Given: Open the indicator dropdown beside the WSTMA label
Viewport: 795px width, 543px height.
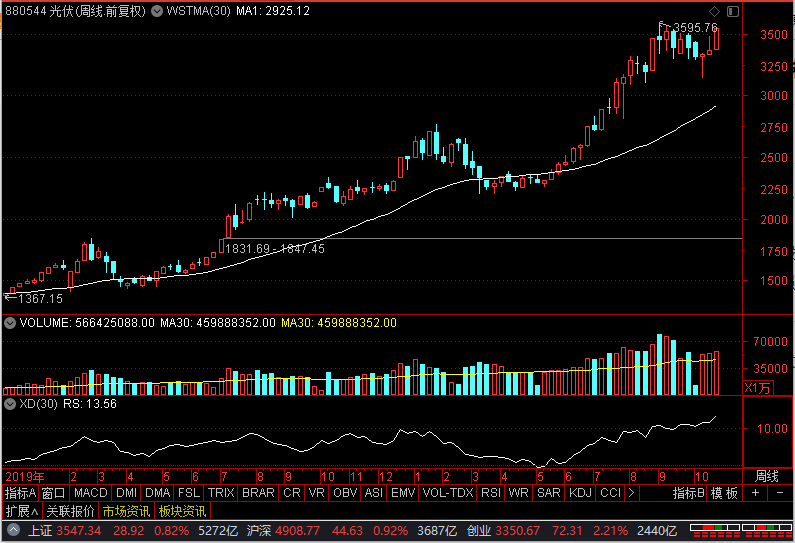Looking at the screenshot, I should pyautogui.click(x=158, y=10).
